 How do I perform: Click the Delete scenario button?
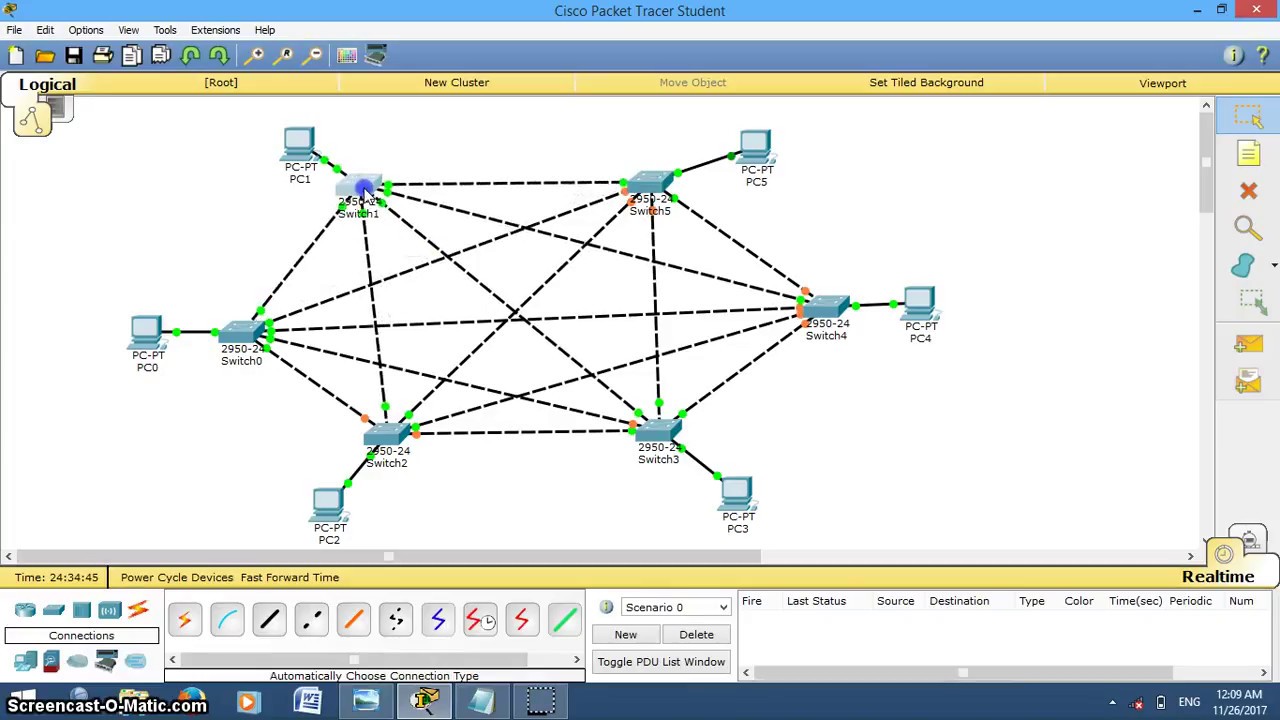click(x=696, y=635)
